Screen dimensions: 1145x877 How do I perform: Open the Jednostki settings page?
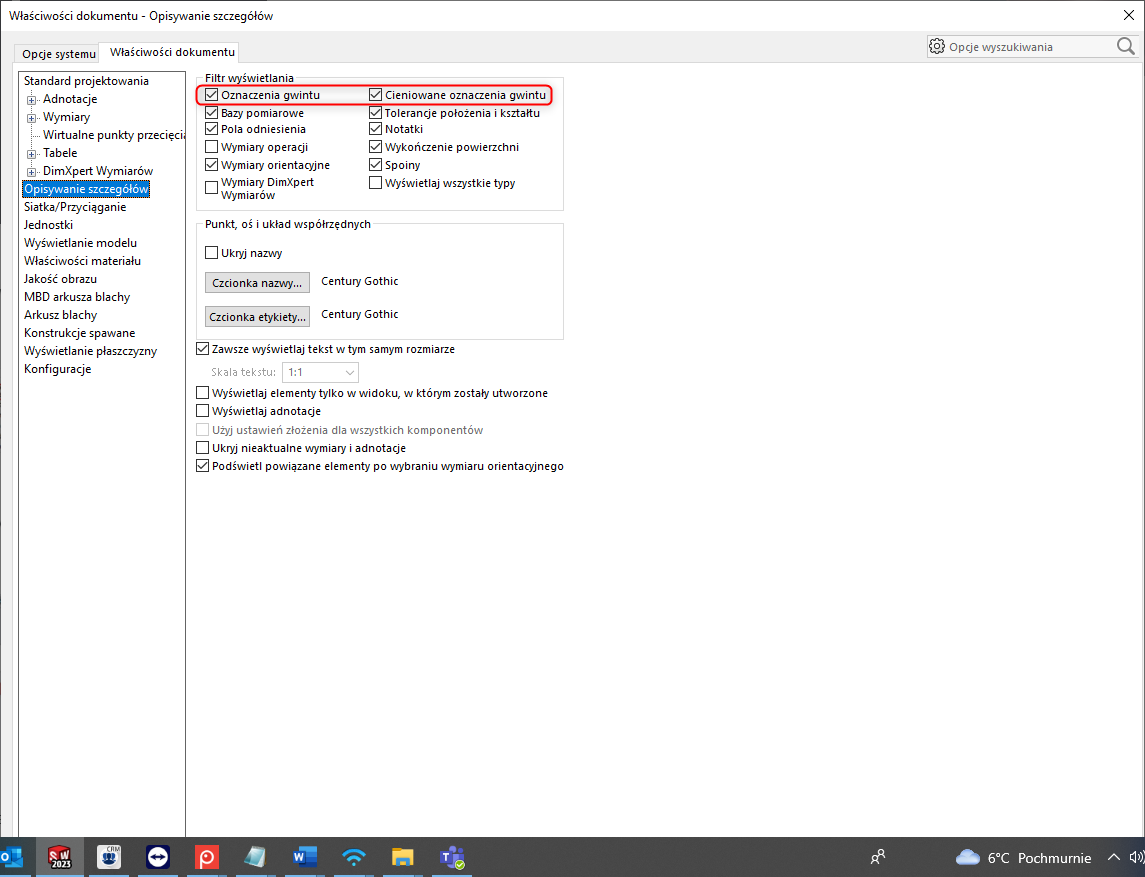pyautogui.click(x=48, y=225)
